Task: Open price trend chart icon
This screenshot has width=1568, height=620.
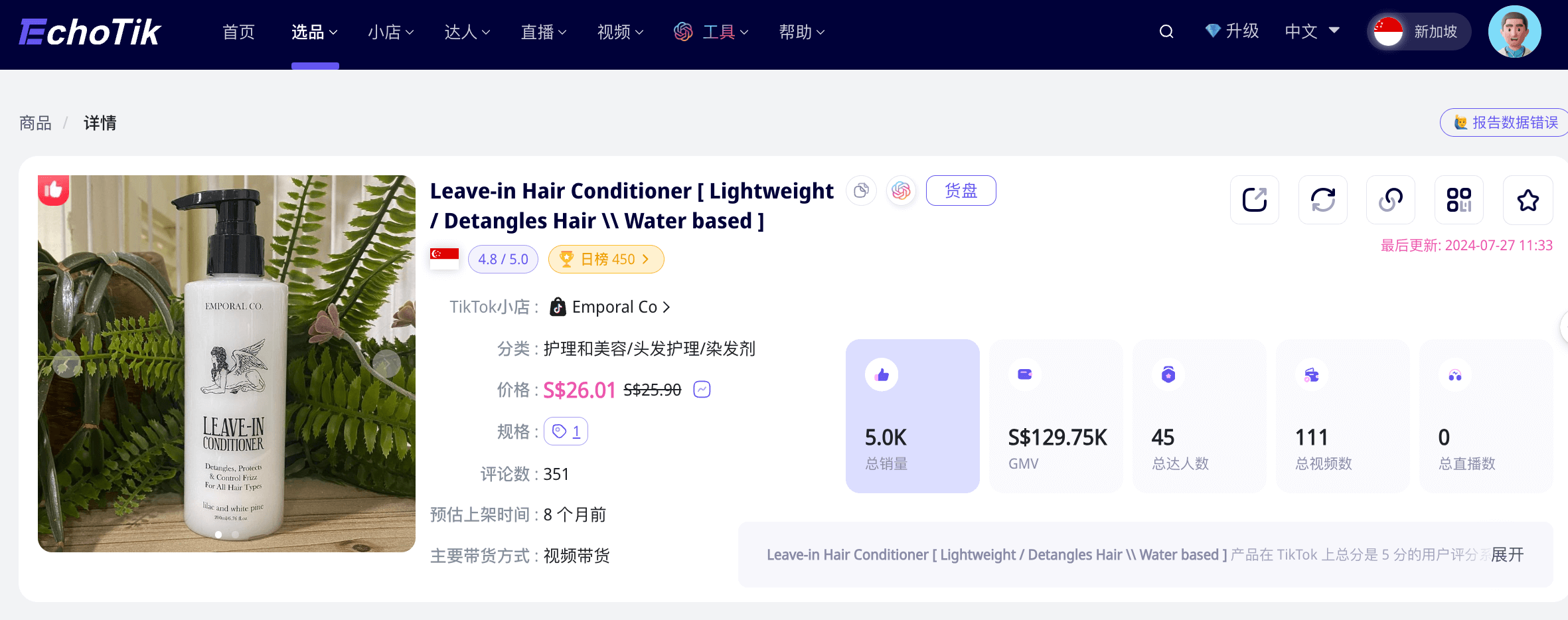Action: click(x=702, y=390)
